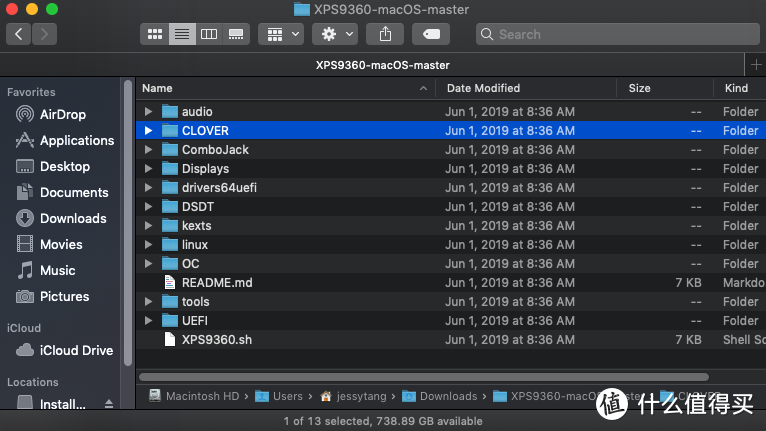This screenshot has height=431, width=766.
Task: Select the README.md file icon
Action: click(x=170, y=282)
